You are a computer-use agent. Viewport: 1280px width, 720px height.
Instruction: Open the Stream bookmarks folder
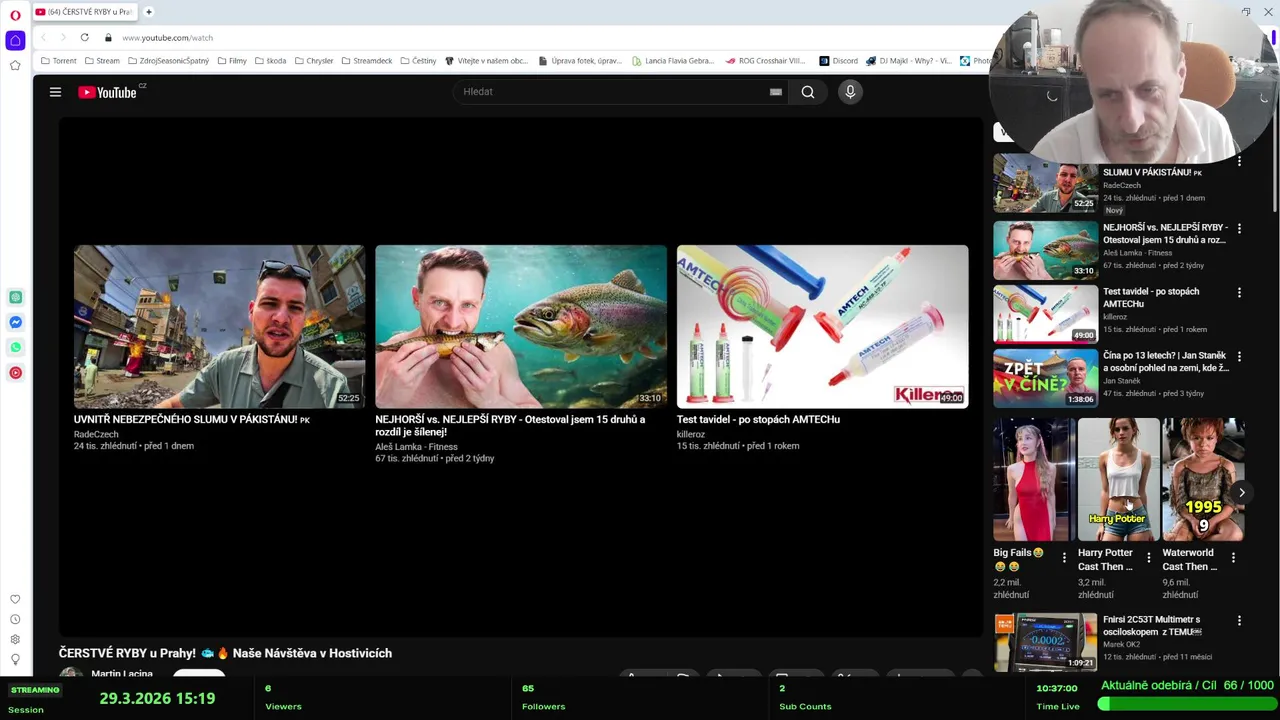[102, 61]
